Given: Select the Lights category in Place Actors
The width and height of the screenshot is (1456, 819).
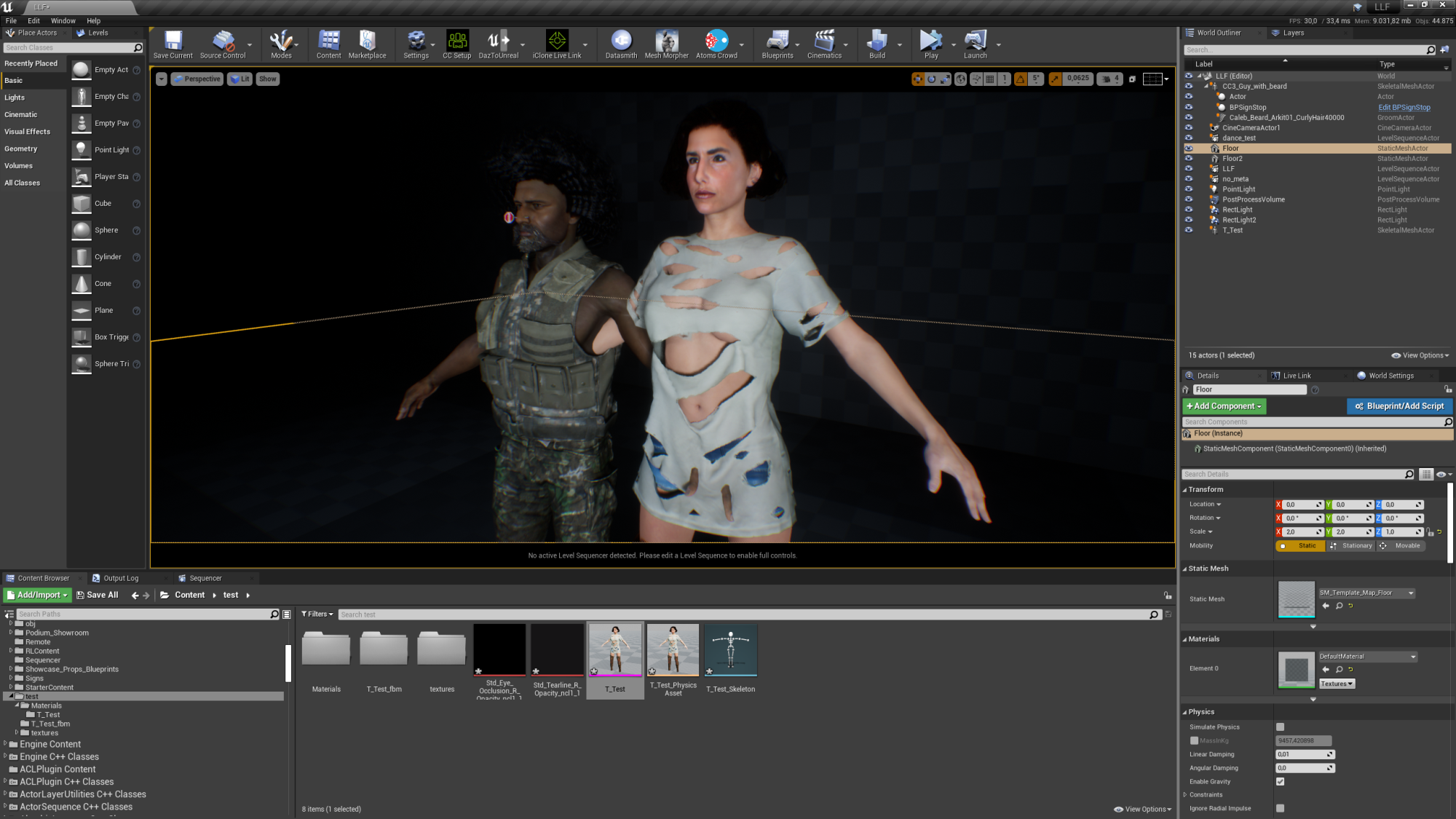Looking at the screenshot, I should tap(15, 98).
